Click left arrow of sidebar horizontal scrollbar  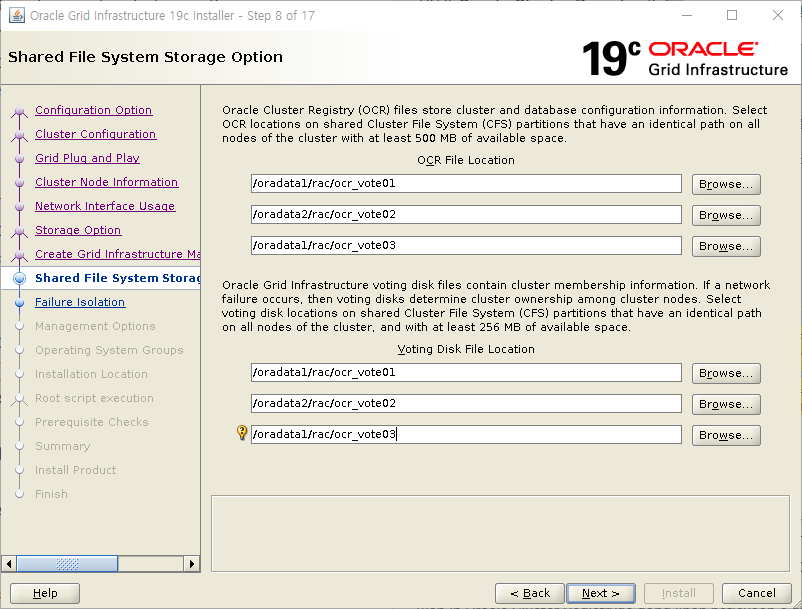9,564
